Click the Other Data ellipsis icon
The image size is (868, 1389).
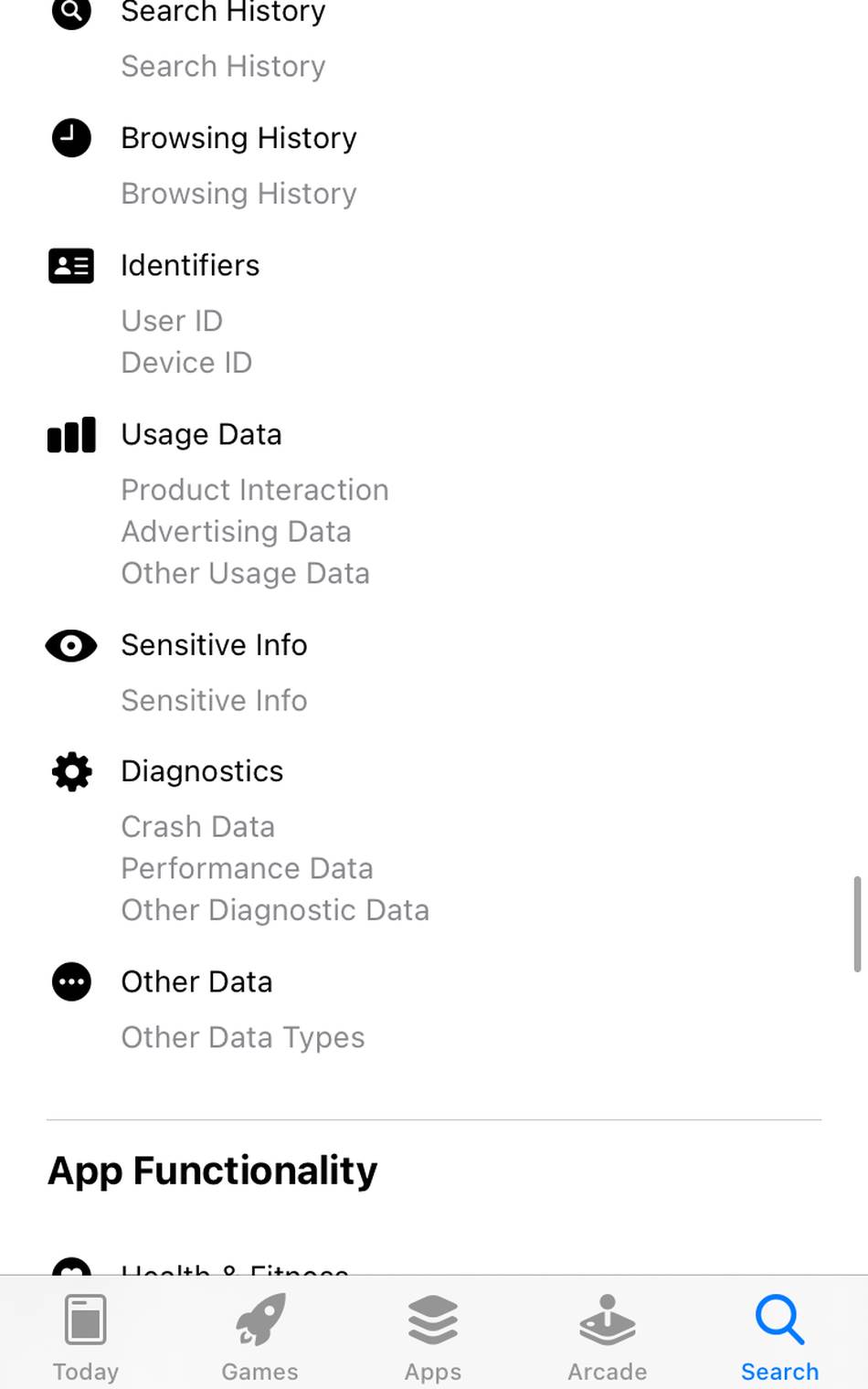71,982
